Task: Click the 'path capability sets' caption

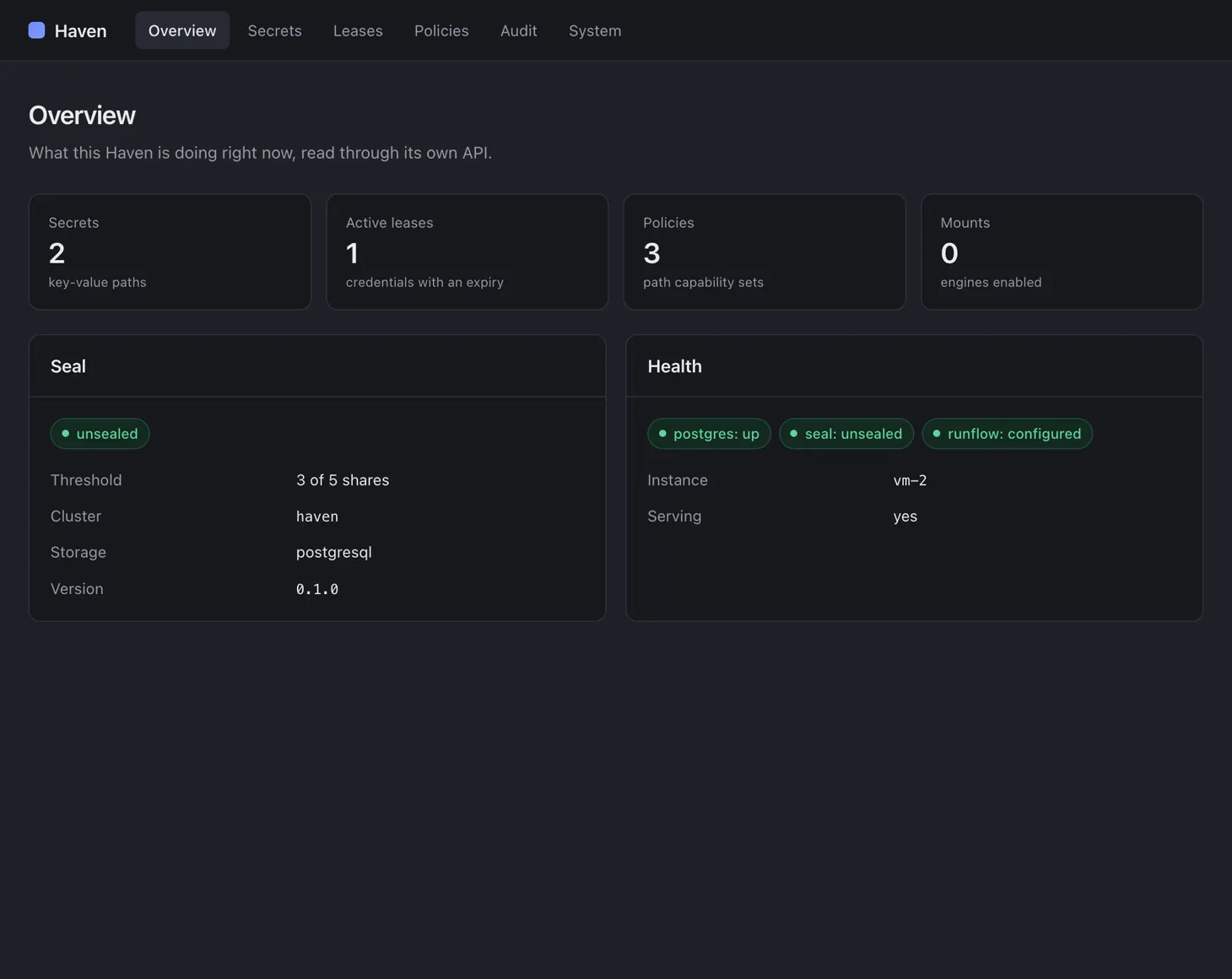Action: [x=703, y=283]
